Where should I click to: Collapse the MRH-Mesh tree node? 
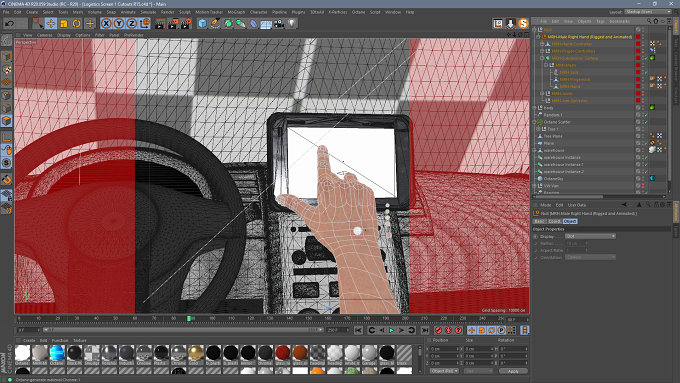coord(546,65)
